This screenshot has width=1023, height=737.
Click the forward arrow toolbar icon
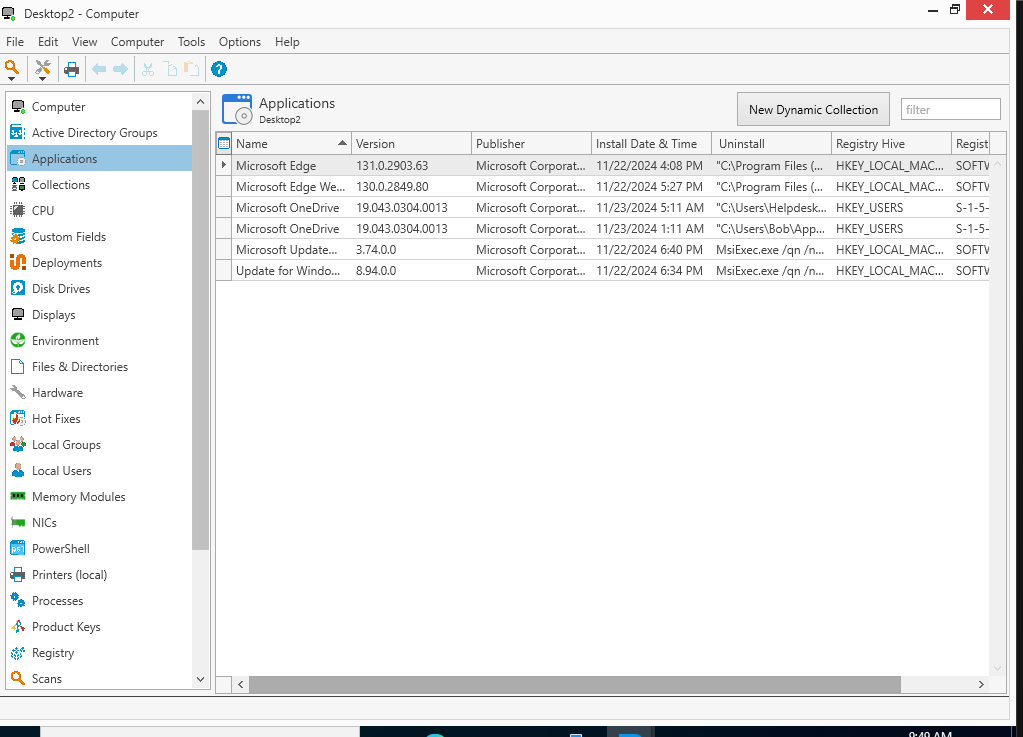pyautogui.click(x=121, y=69)
